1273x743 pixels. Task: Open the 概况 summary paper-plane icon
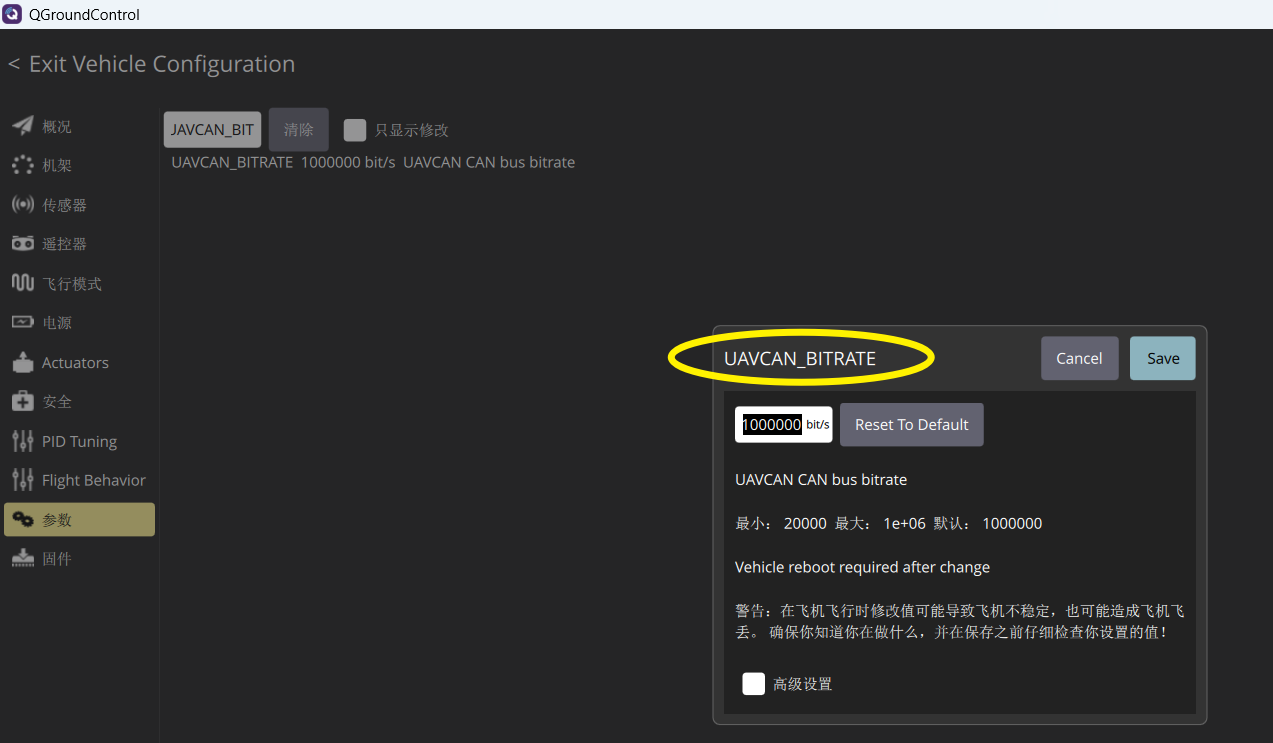[x=22, y=126]
